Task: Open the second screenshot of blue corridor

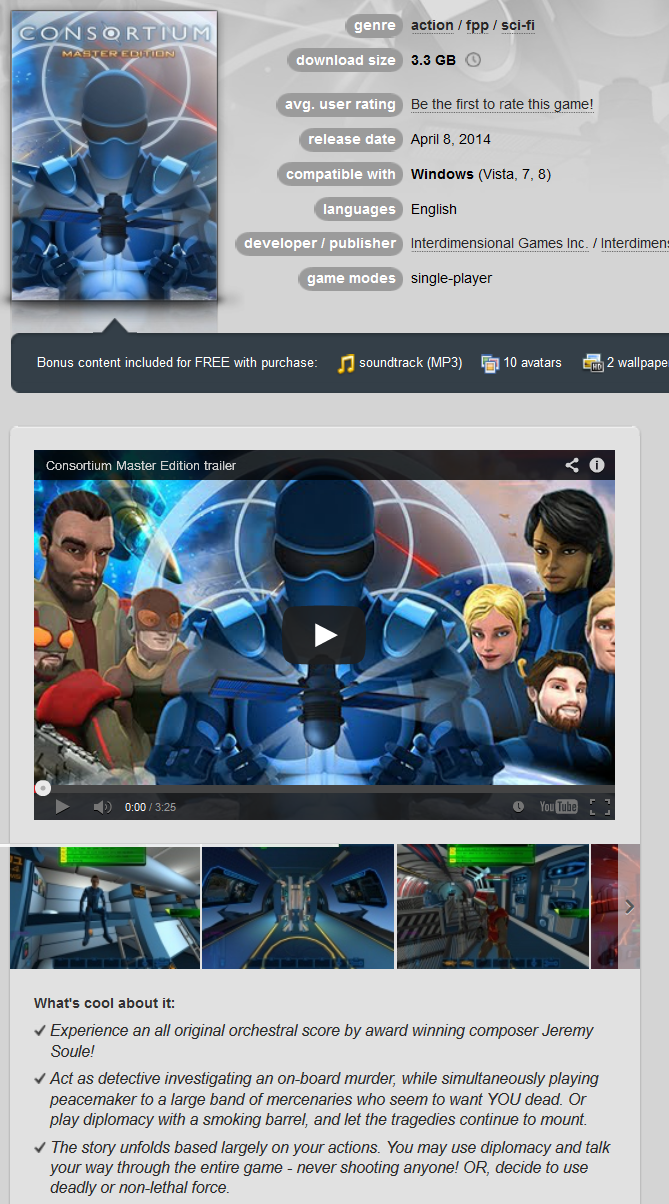Action: pyautogui.click(x=298, y=907)
